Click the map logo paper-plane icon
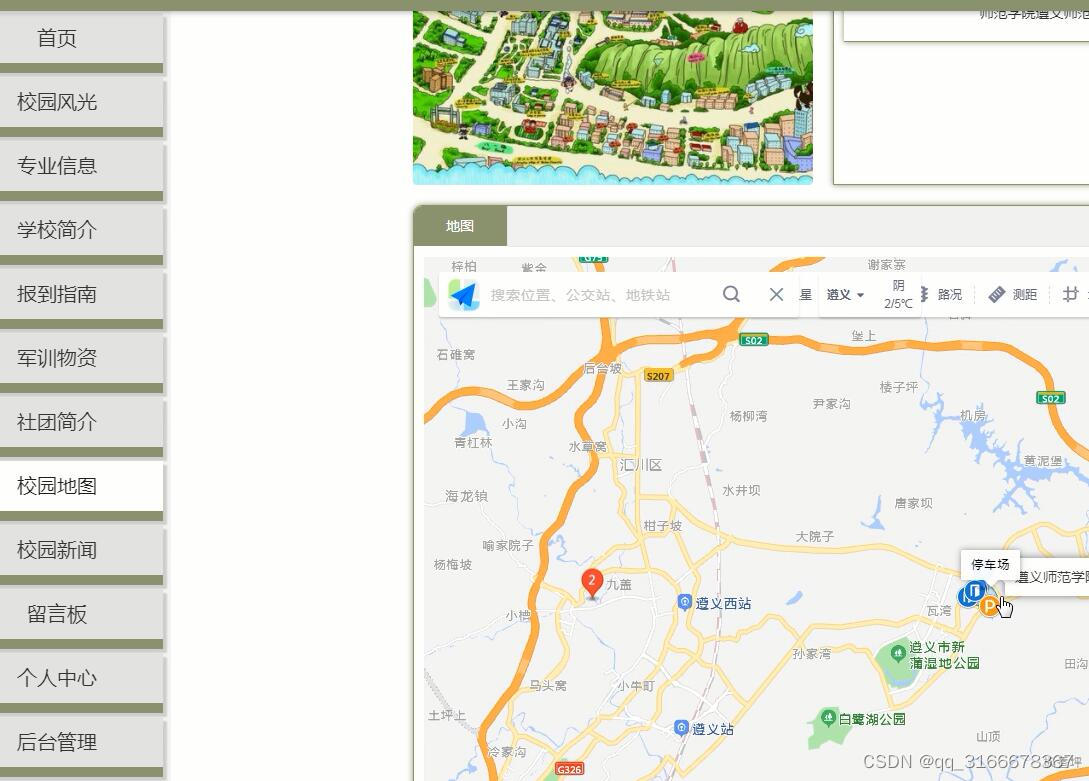This screenshot has width=1089, height=781. tap(462, 293)
